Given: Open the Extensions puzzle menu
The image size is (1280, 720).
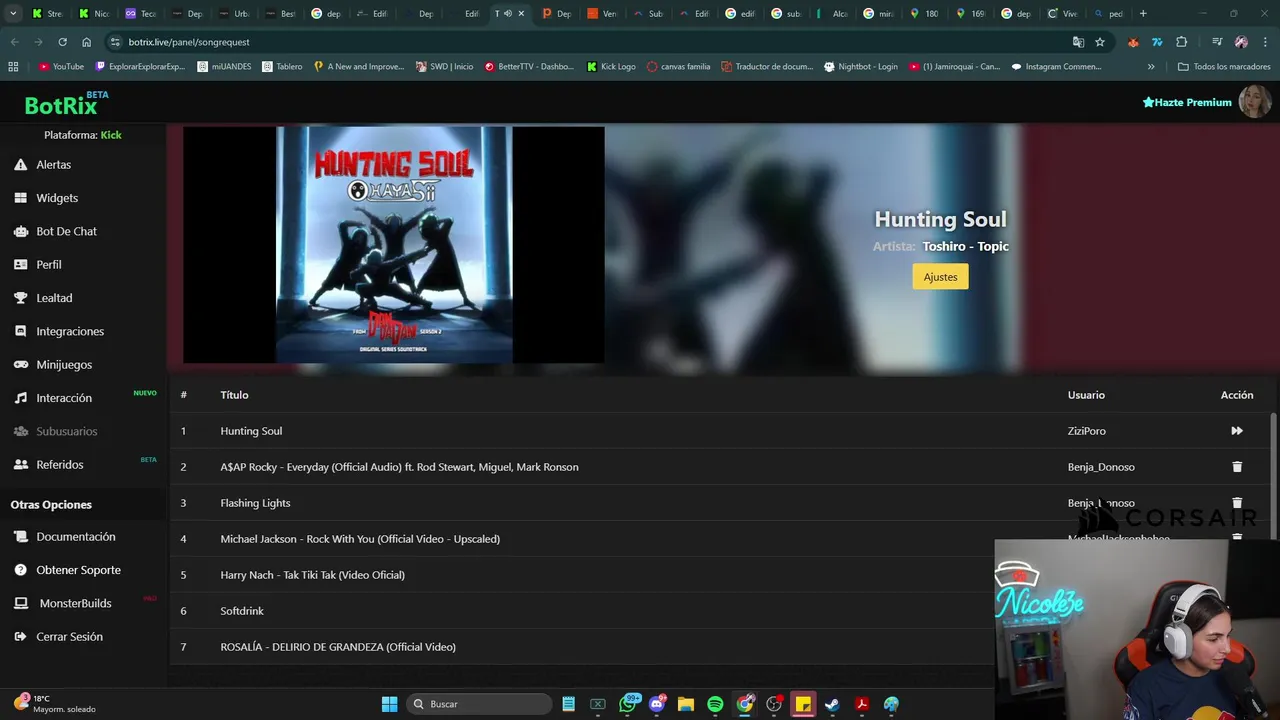Looking at the screenshot, I should pos(1181,42).
